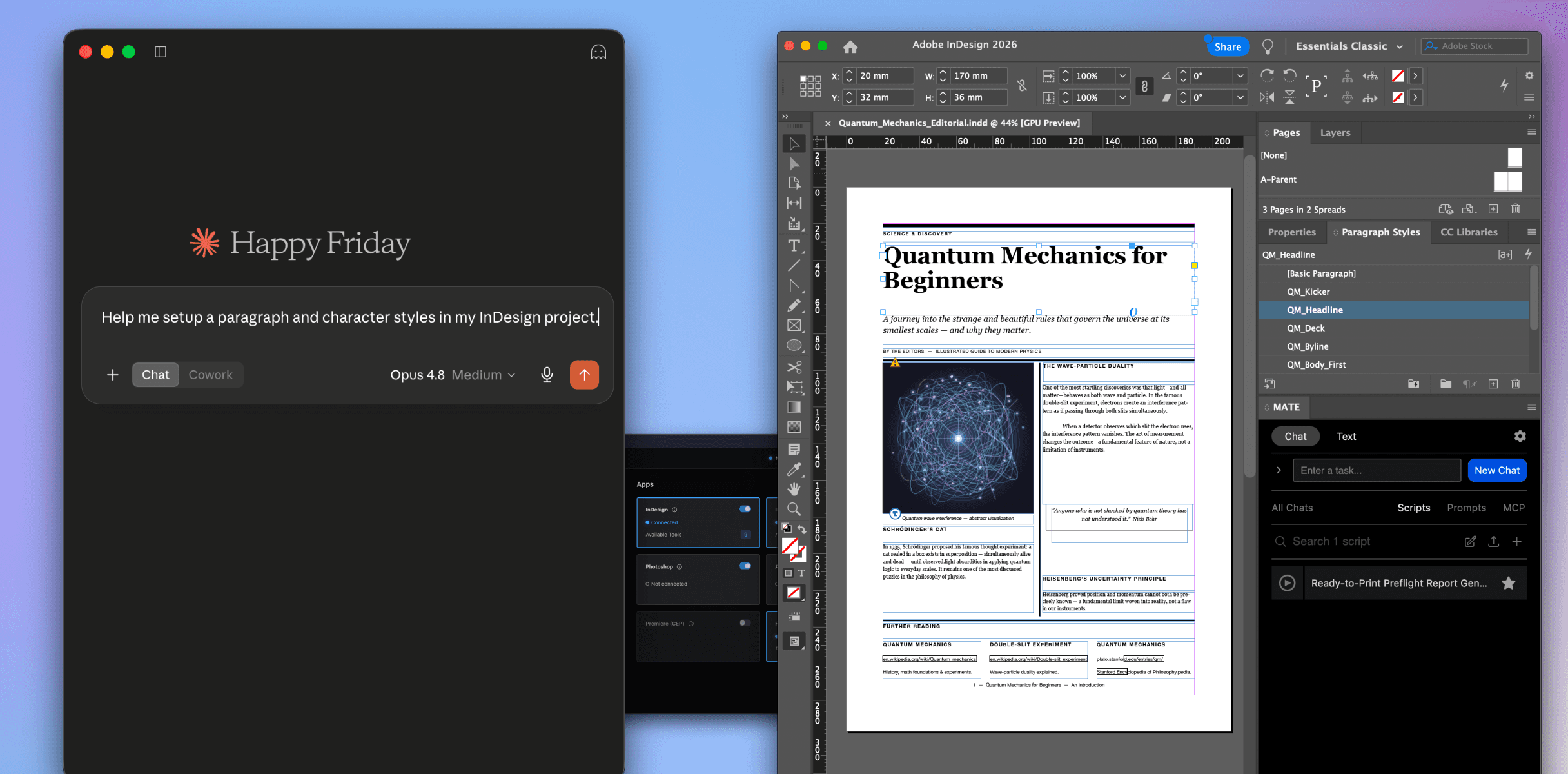Click the New Chat button
The width and height of the screenshot is (1568, 774).
[1497, 470]
